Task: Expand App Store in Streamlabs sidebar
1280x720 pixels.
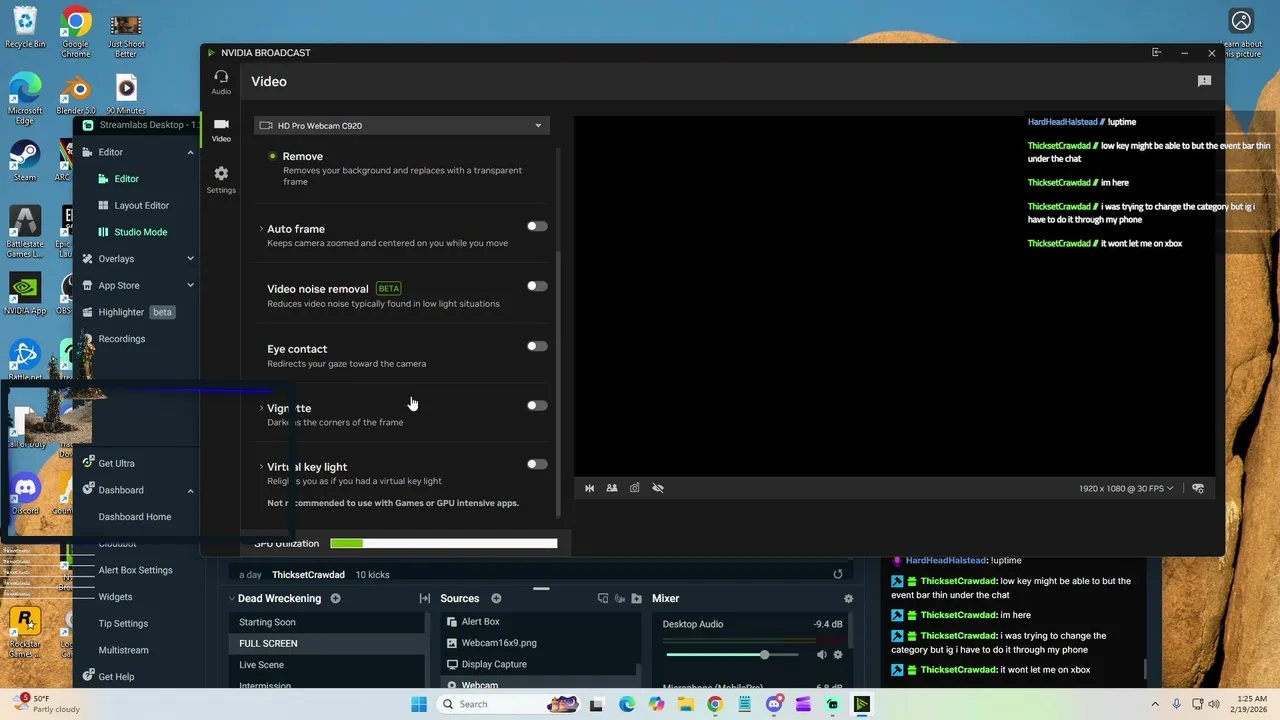Action: click(x=190, y=285)
